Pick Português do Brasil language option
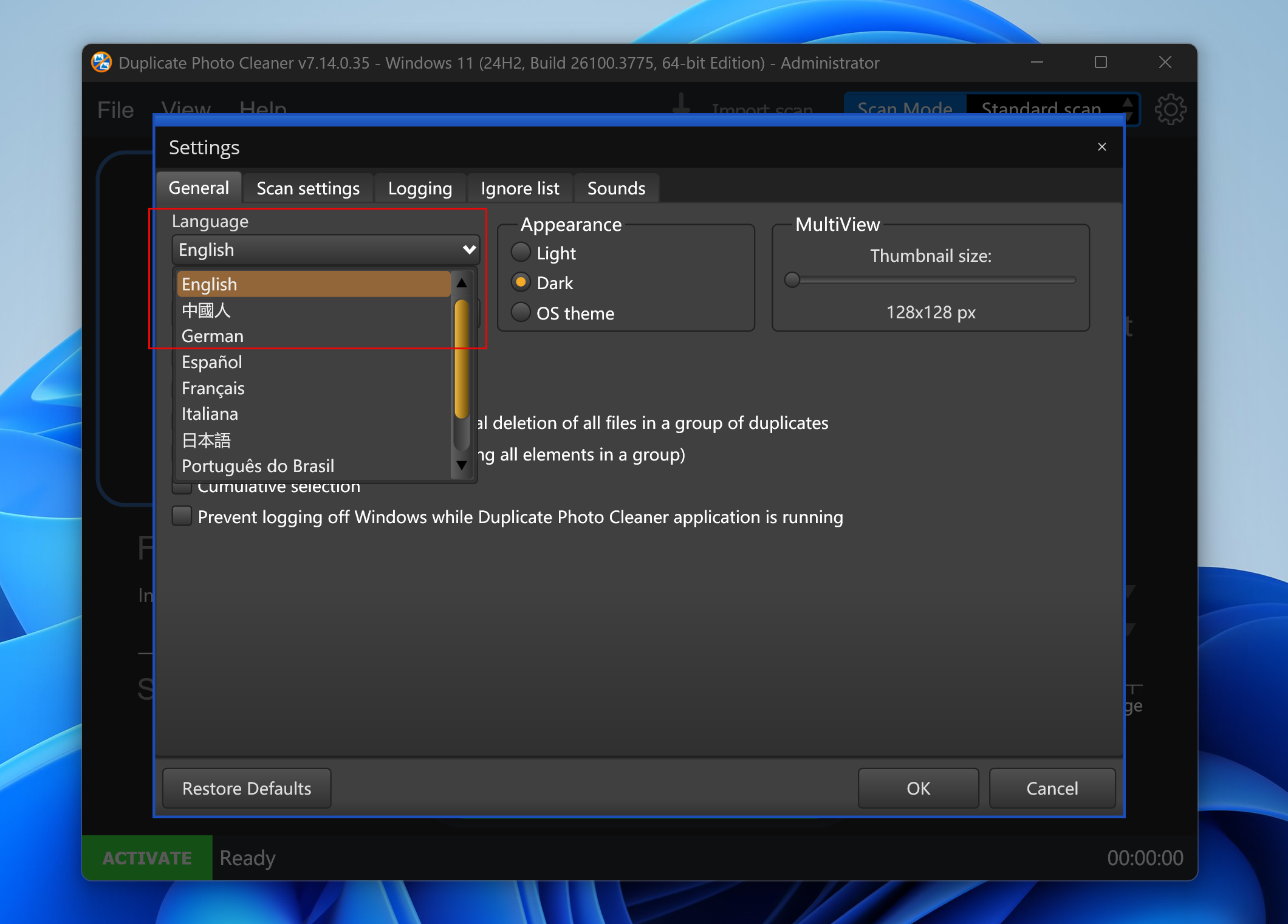Viewport: 1288px width, 924px height. click(258, 466)
